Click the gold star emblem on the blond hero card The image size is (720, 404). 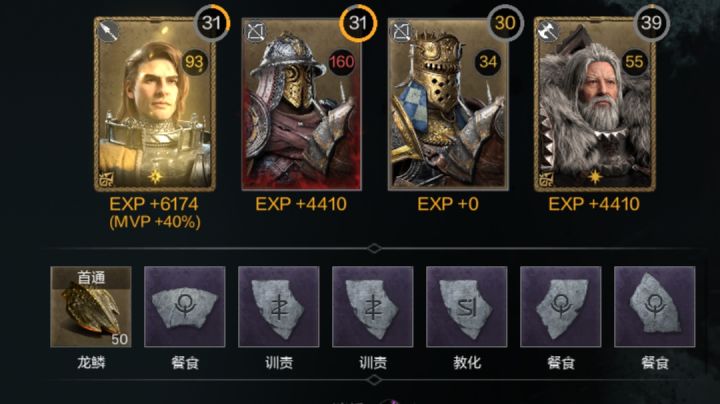(155, 177)
